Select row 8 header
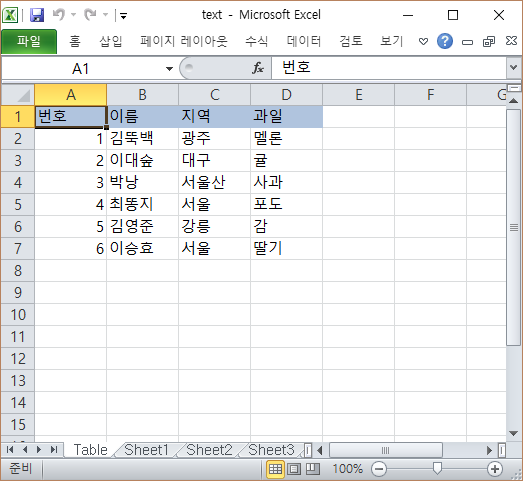 [18, 271]
